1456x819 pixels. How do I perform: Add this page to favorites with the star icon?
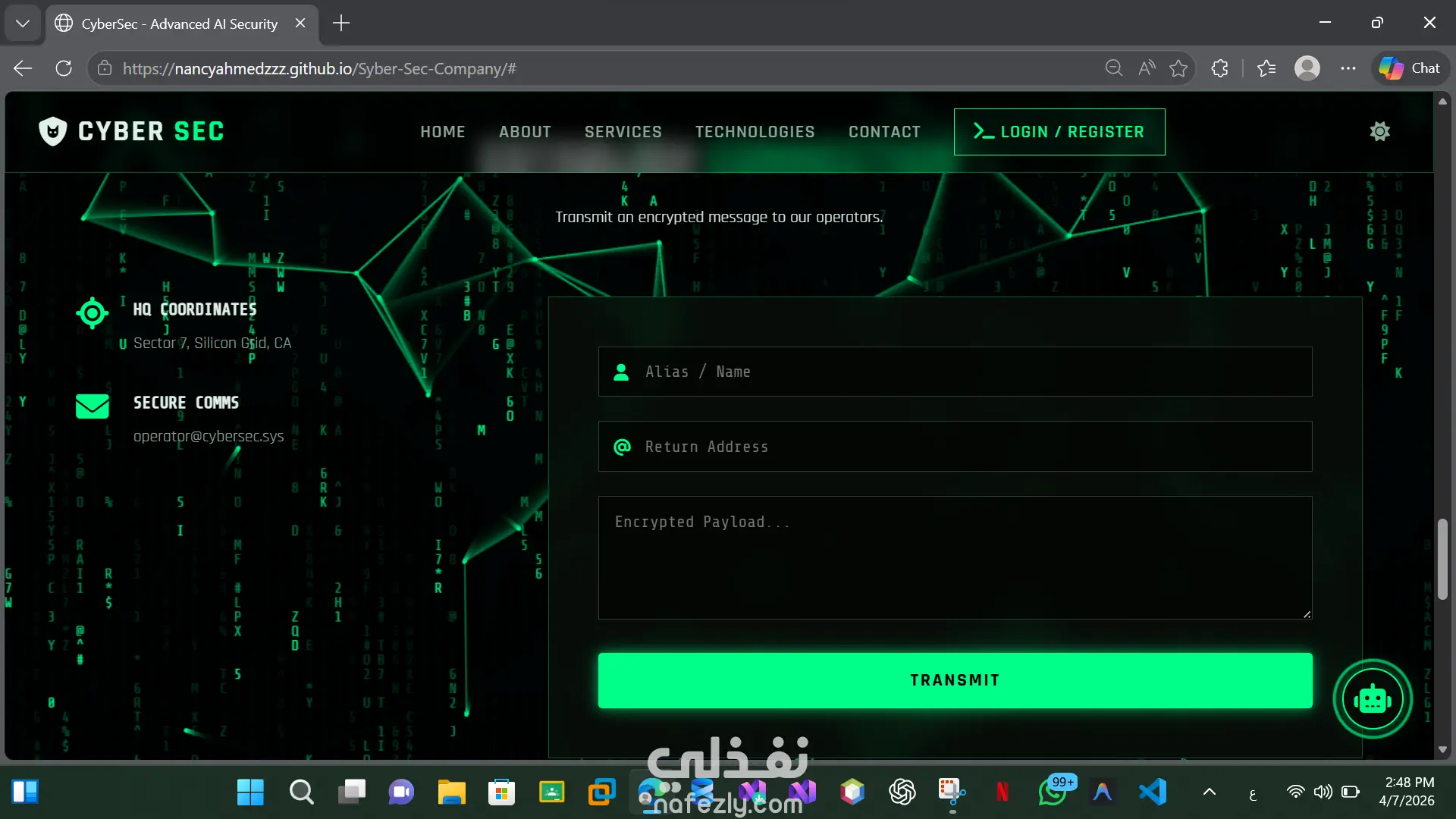click(1178, 68)
